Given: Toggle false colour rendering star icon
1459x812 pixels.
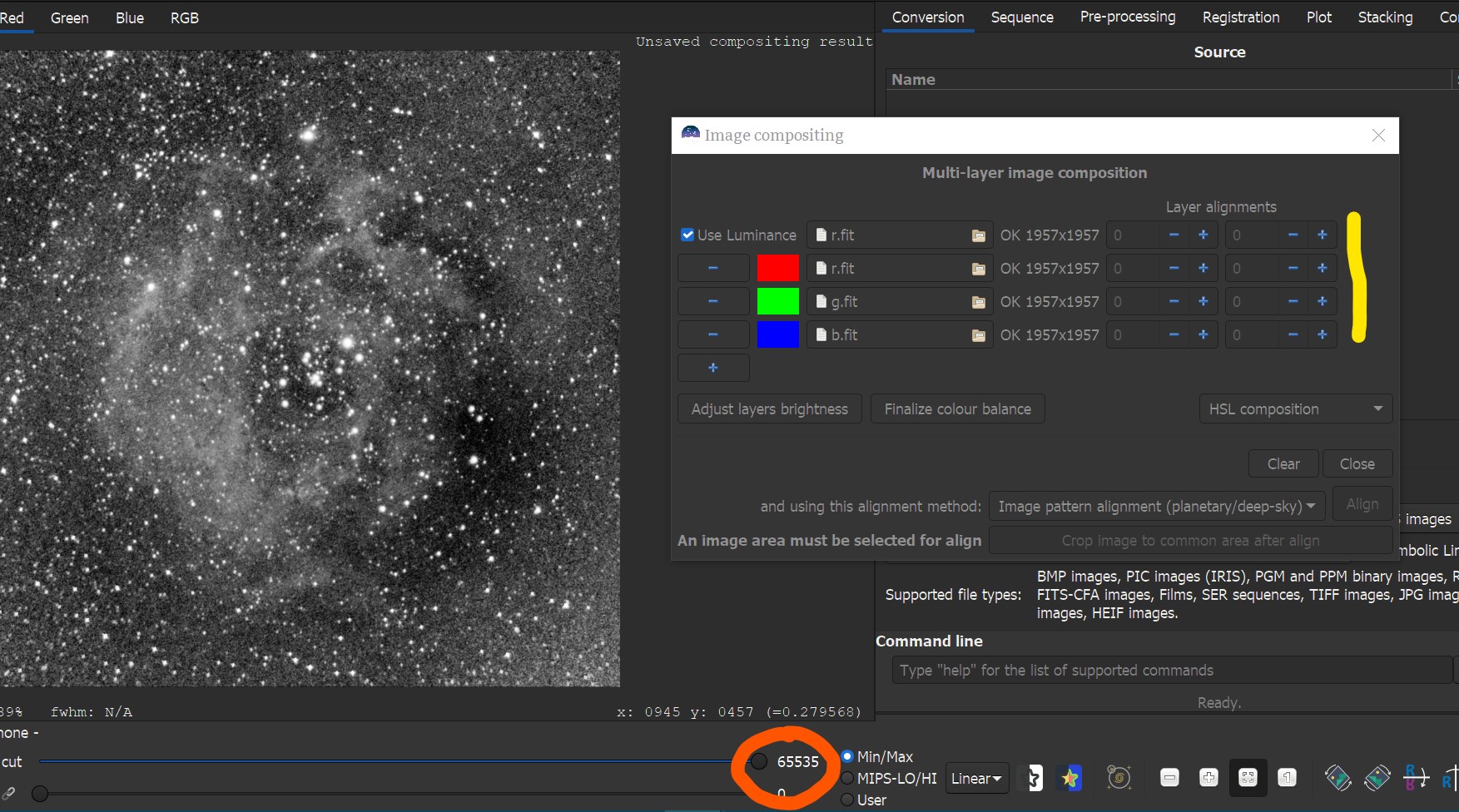Looking at the screenshot, I should [x=1070, y=778].
